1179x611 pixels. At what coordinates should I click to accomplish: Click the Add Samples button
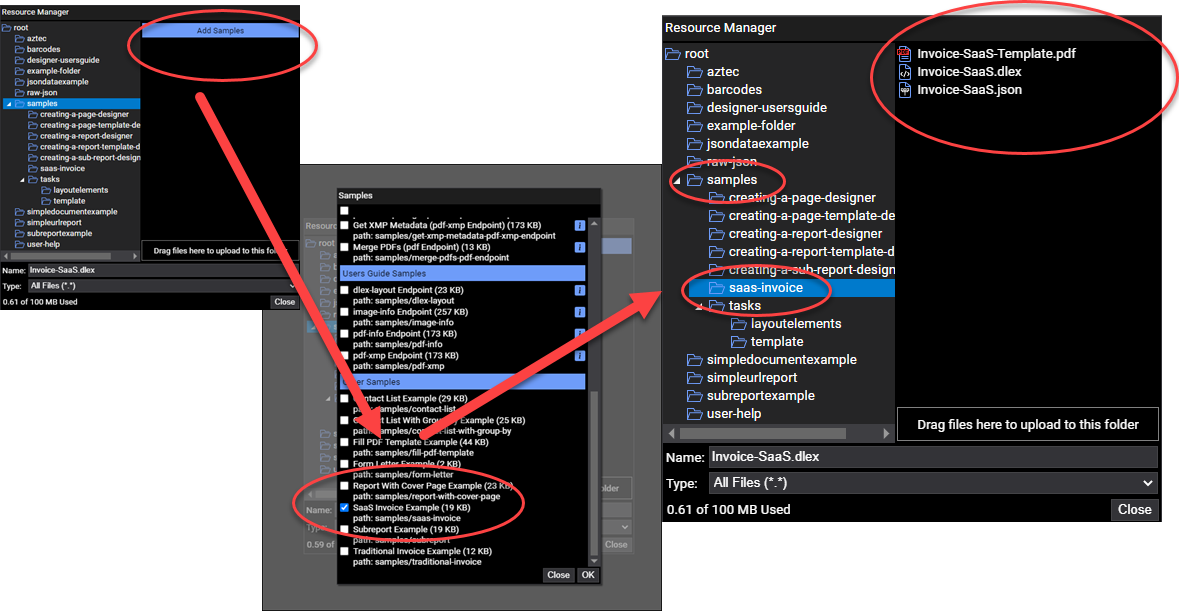coord(220,31)
